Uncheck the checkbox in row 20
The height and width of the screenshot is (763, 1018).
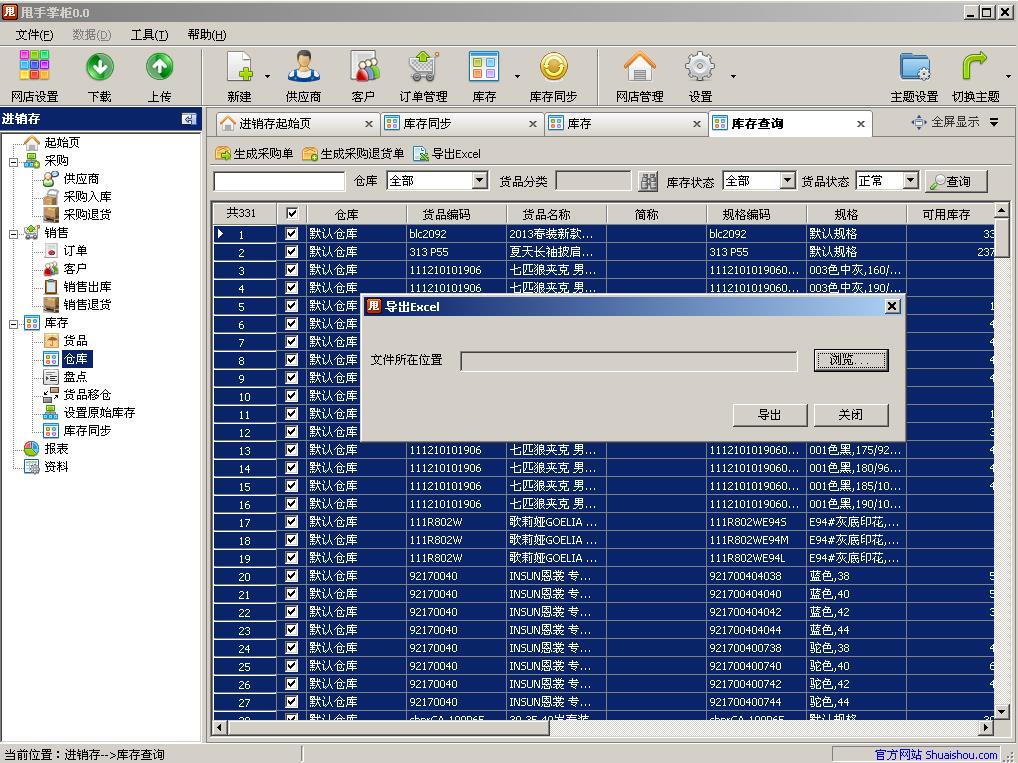pyautogui.click(x=292, y=575)
